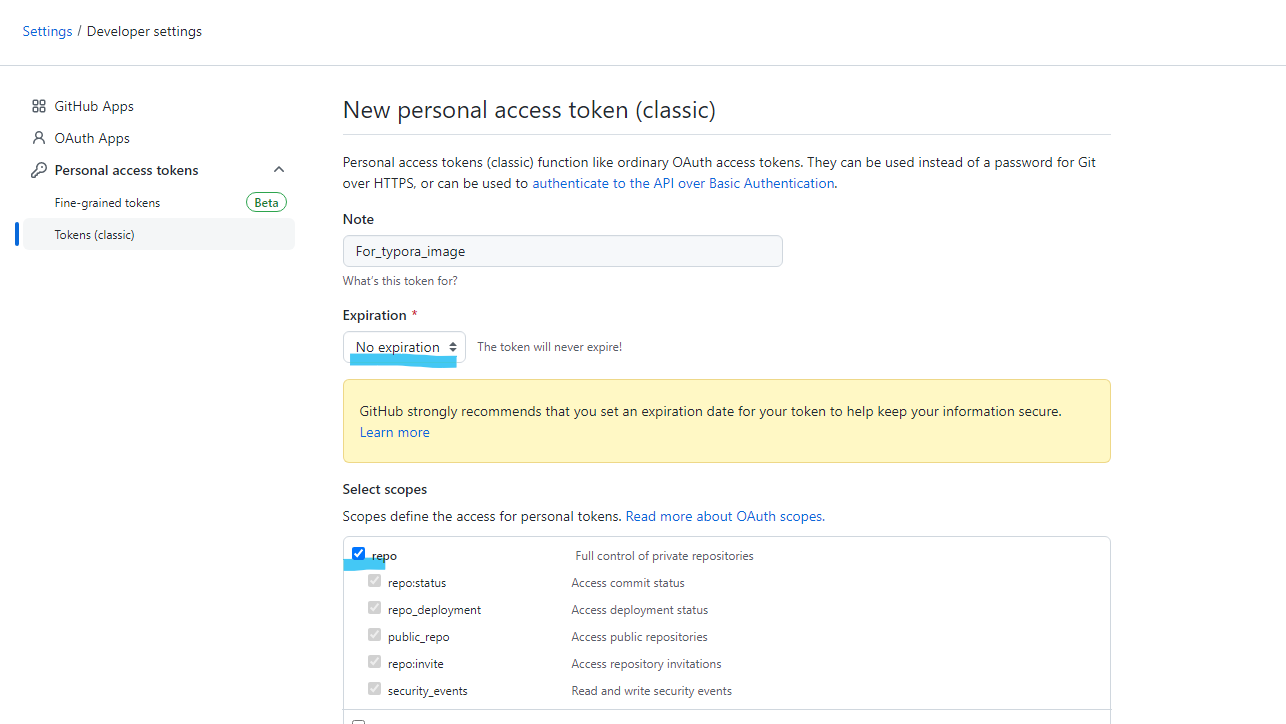Click the public_repo checkbox
Viewport: 1286px width, 724px height.
(374, 634)
